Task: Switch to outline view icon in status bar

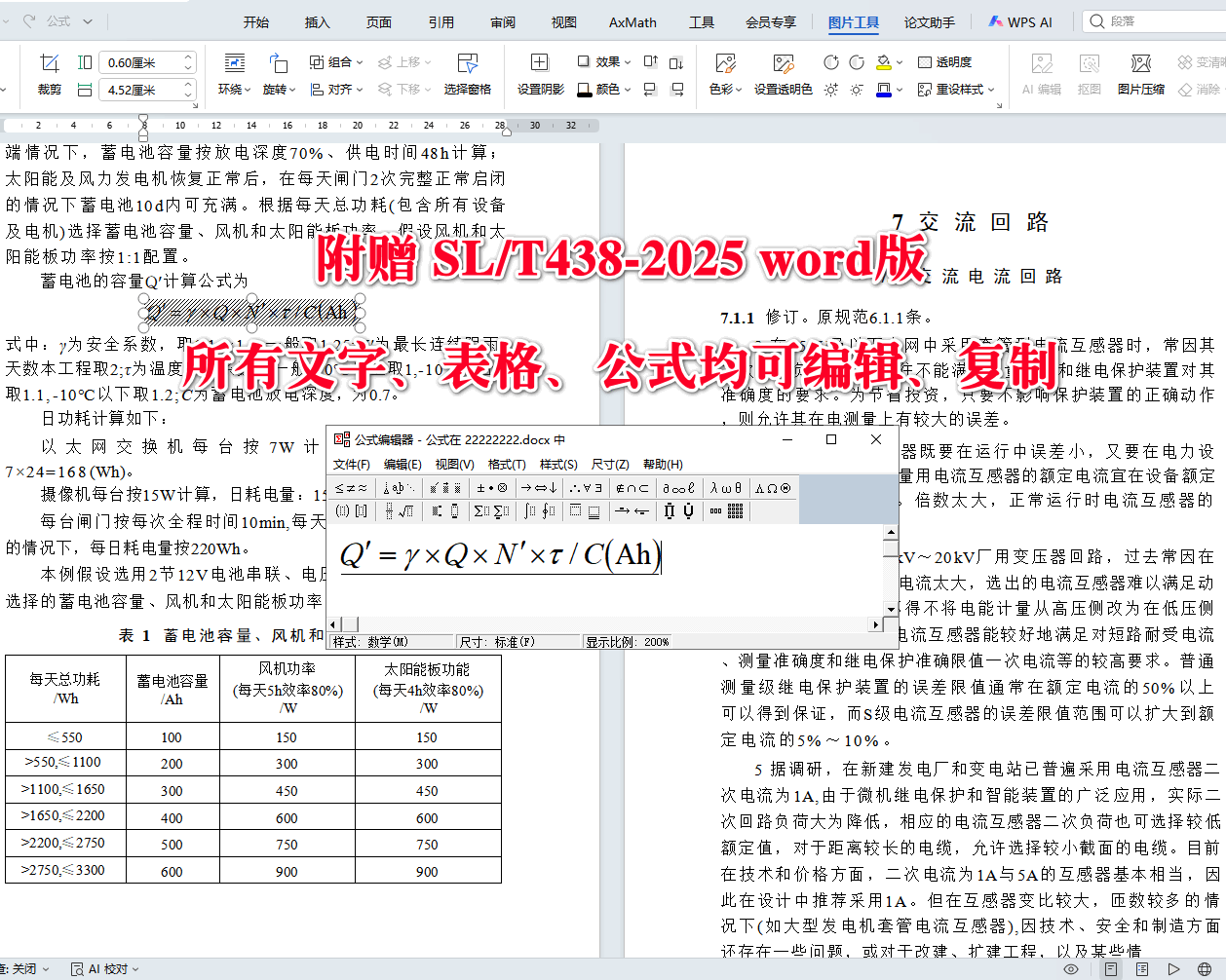Action: pyautogui.click(x=1142, y=969)
